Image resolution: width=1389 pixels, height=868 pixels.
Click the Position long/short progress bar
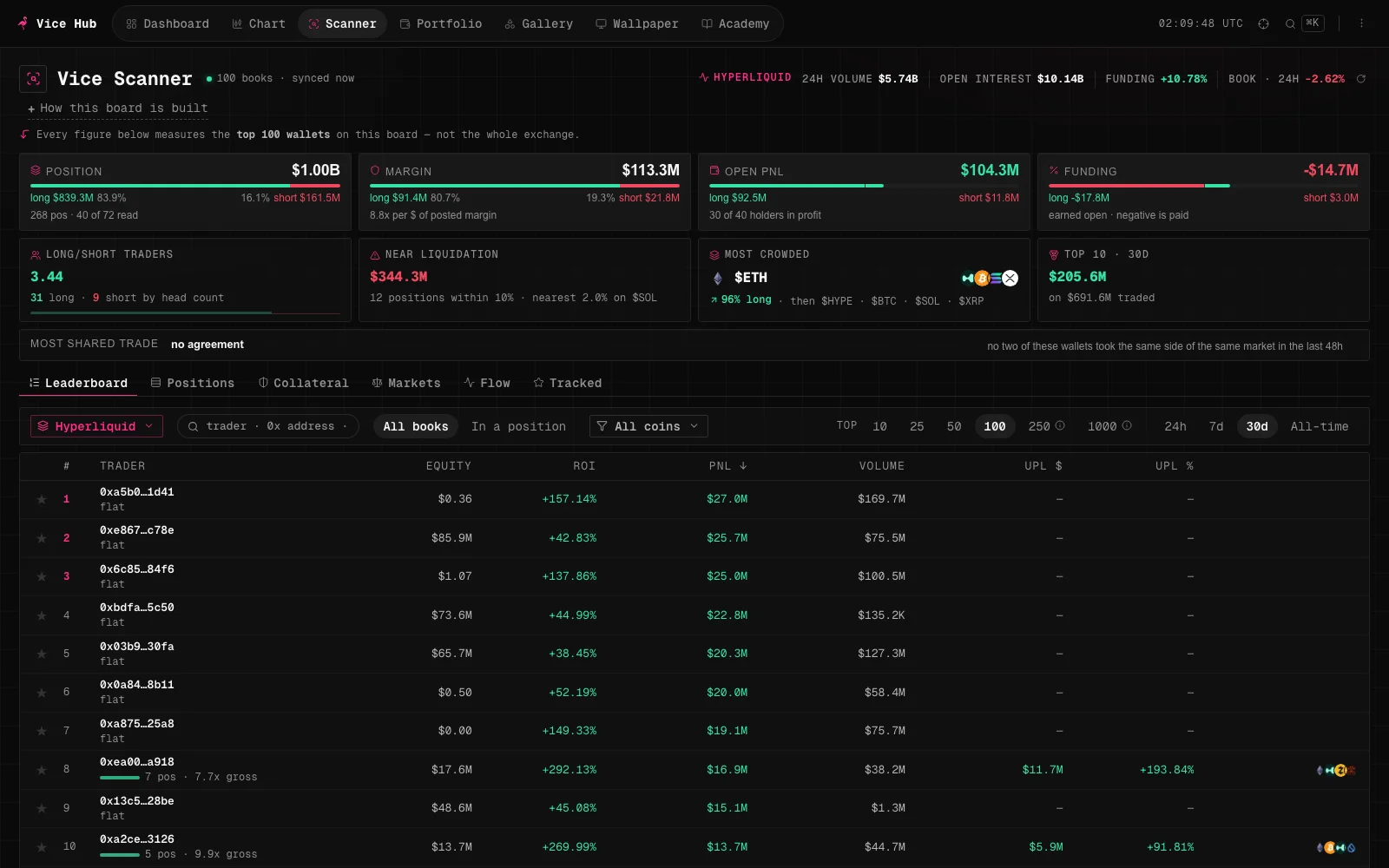click(185, 186)
